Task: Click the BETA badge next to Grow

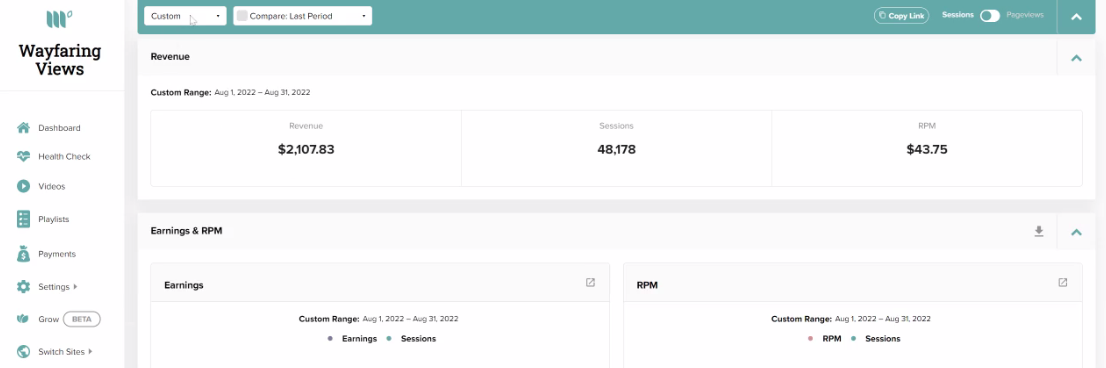Action: pyautogui.click(x=82, y=319)
